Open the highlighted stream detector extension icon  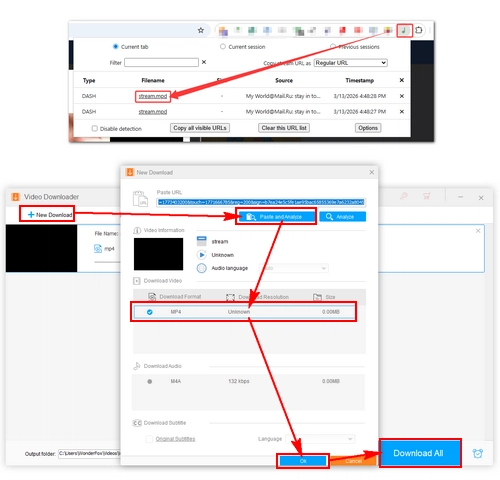tap(404, 30)
